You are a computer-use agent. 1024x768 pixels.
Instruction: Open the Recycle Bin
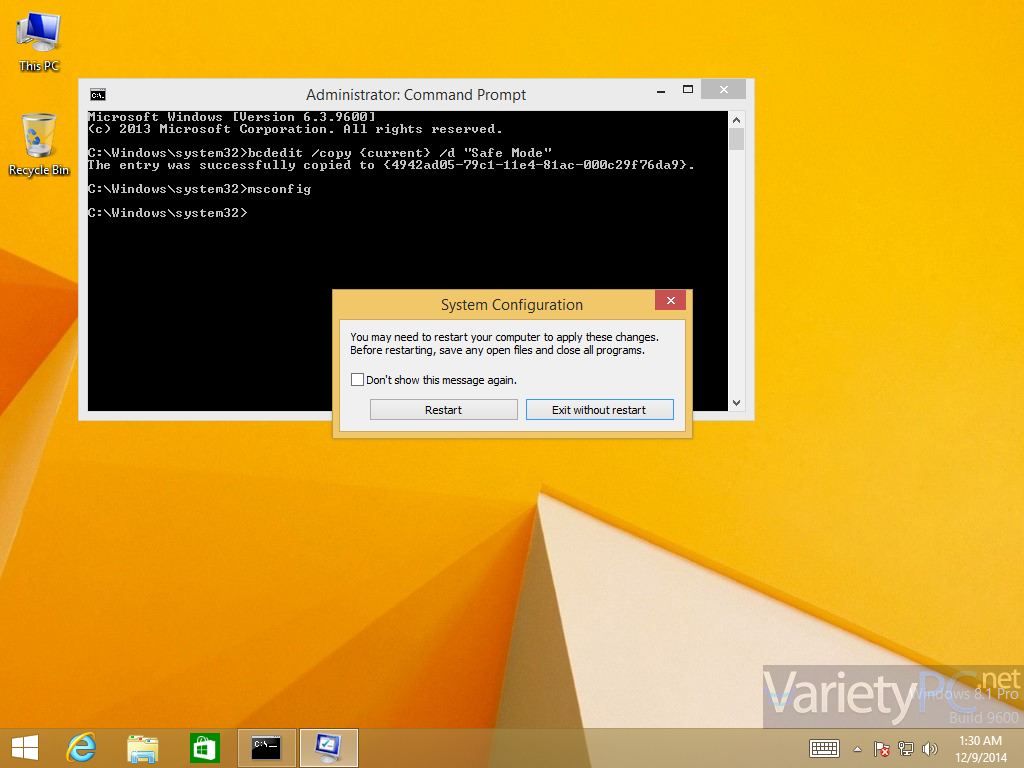point(38,135)
